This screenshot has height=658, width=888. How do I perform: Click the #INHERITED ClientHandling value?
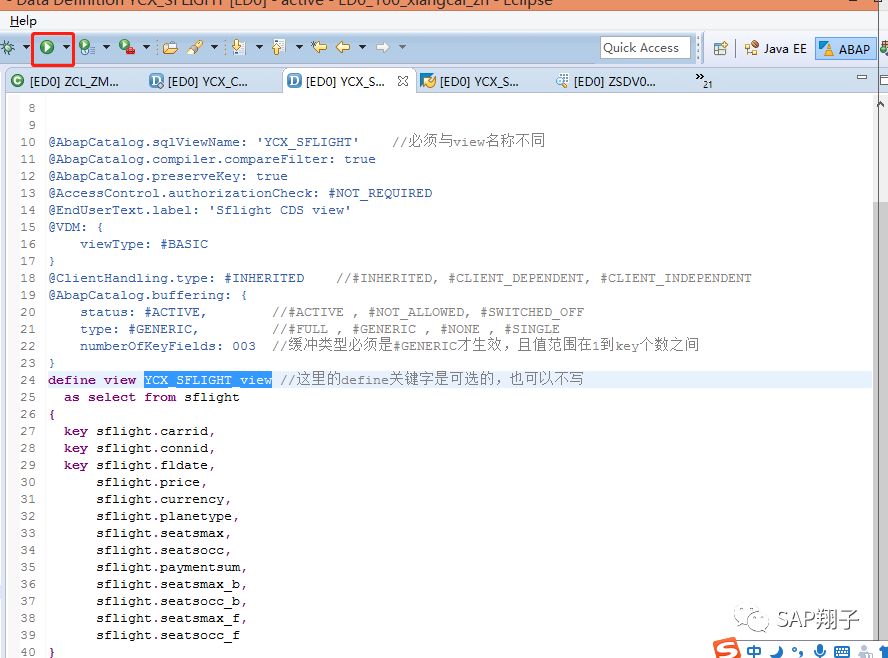[264, 278]
